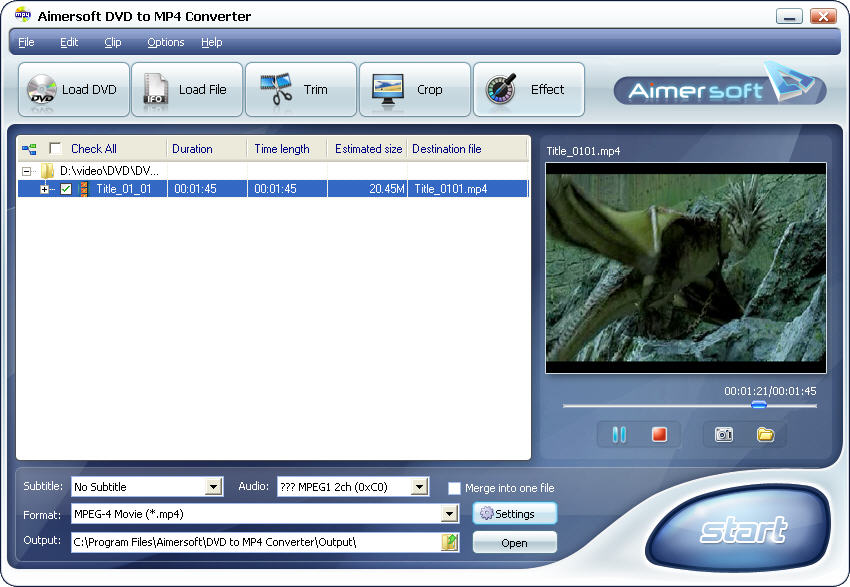Image resolution: width=850 pixels, height=587 pixels.
Task: Click the Title_0101.mp4 destination cell
Action: (x=467, y=189)
